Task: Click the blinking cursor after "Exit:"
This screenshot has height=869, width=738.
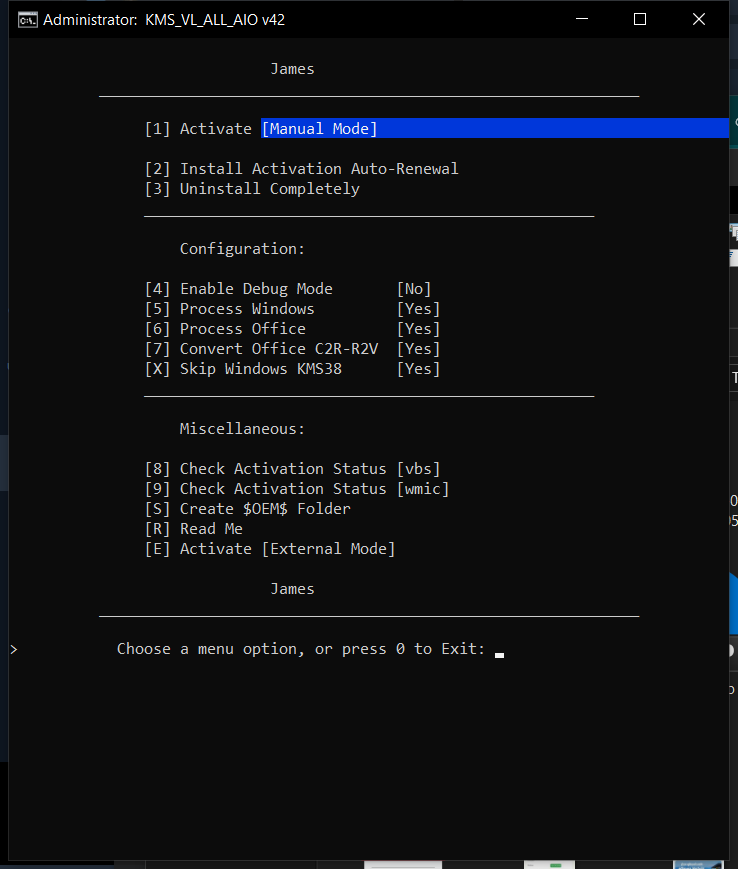Action: (x=499, y=655)
